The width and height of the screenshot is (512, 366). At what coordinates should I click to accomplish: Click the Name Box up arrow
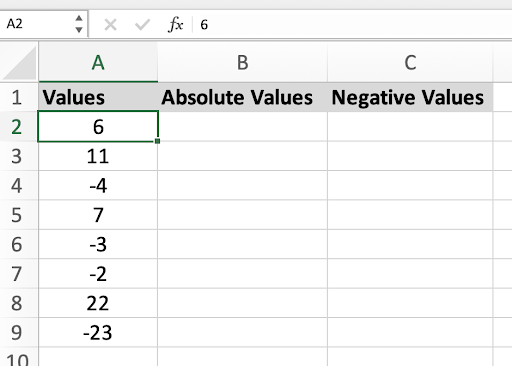pyautogui.click(x=79, y=18)
